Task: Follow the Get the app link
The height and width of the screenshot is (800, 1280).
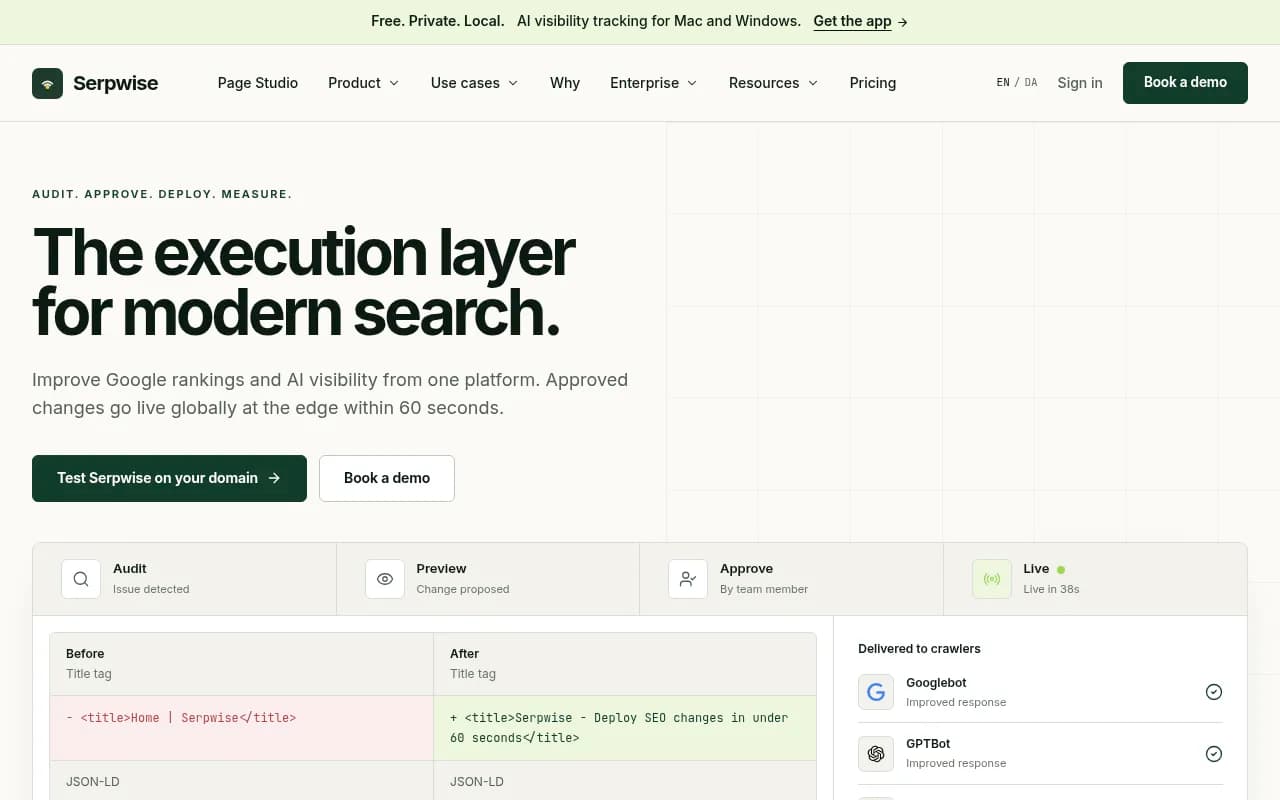Action: (x=861, y=21)
